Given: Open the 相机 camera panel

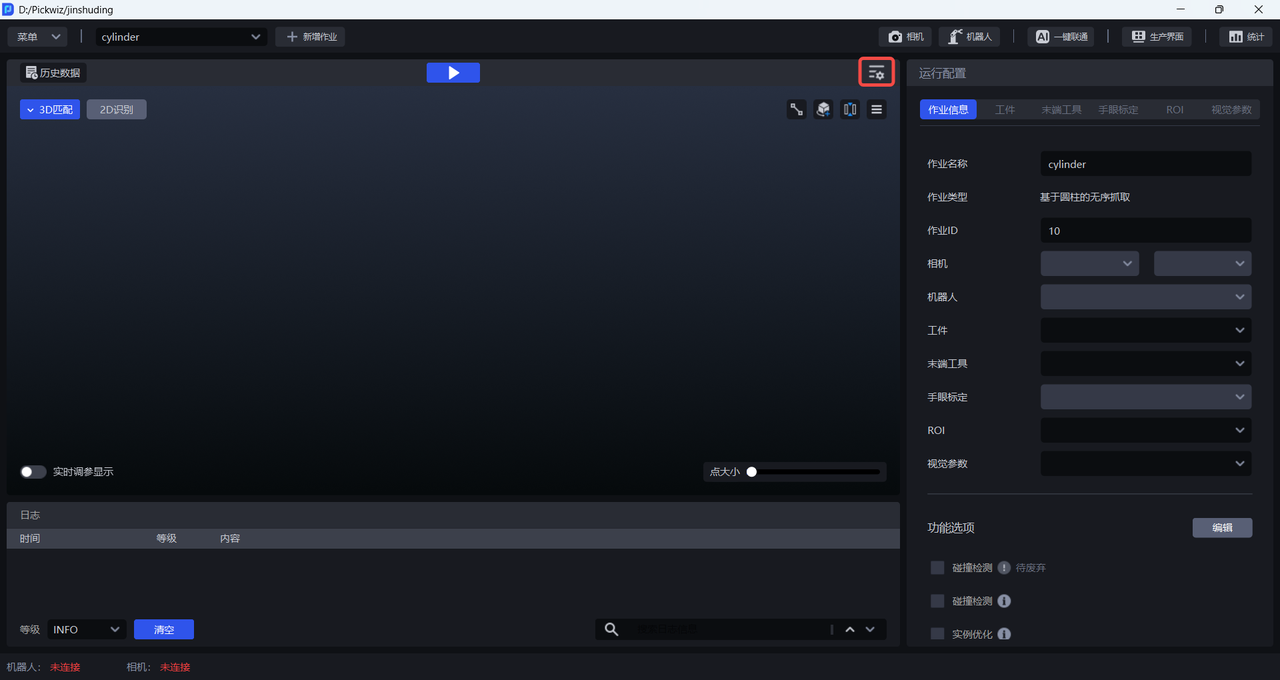Looking at the screenshot, I should pyautogui.click(x=905, y=37).
